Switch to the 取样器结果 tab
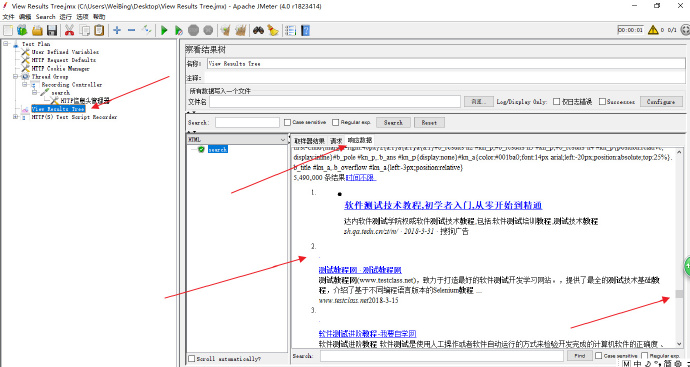 tap(309, 141)
